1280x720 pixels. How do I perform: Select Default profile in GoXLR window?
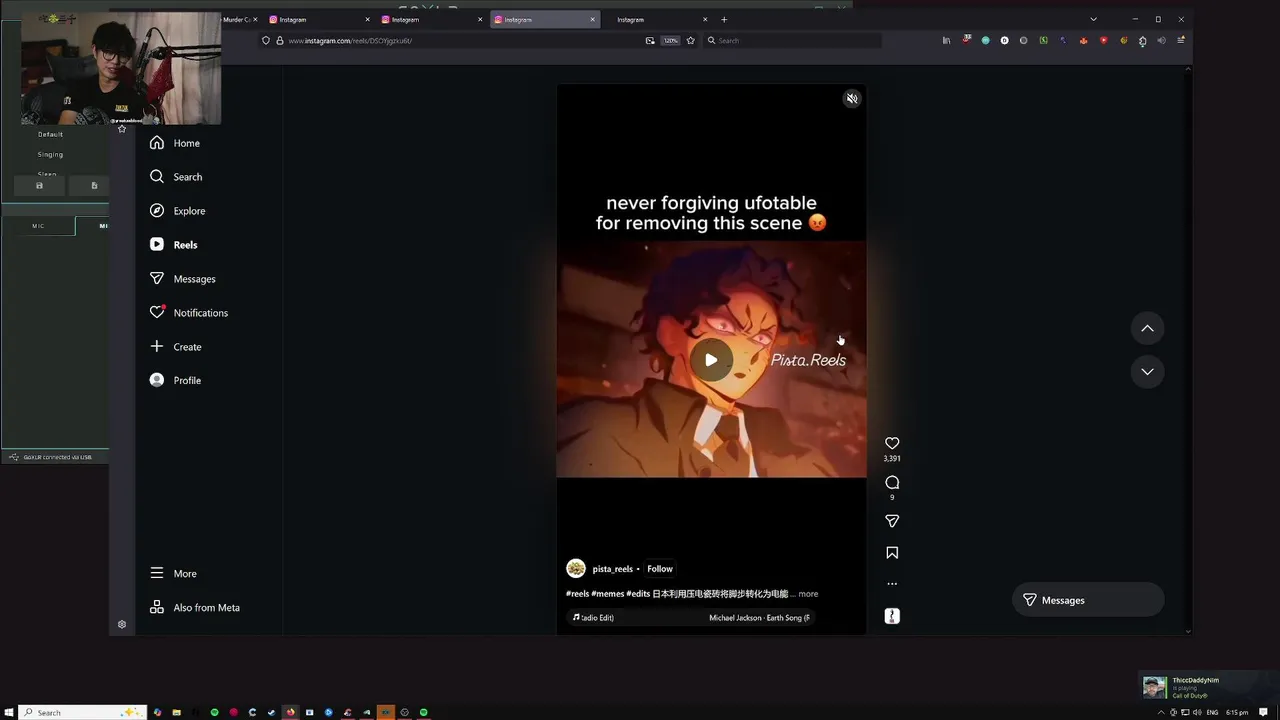(x=50, y=134)
